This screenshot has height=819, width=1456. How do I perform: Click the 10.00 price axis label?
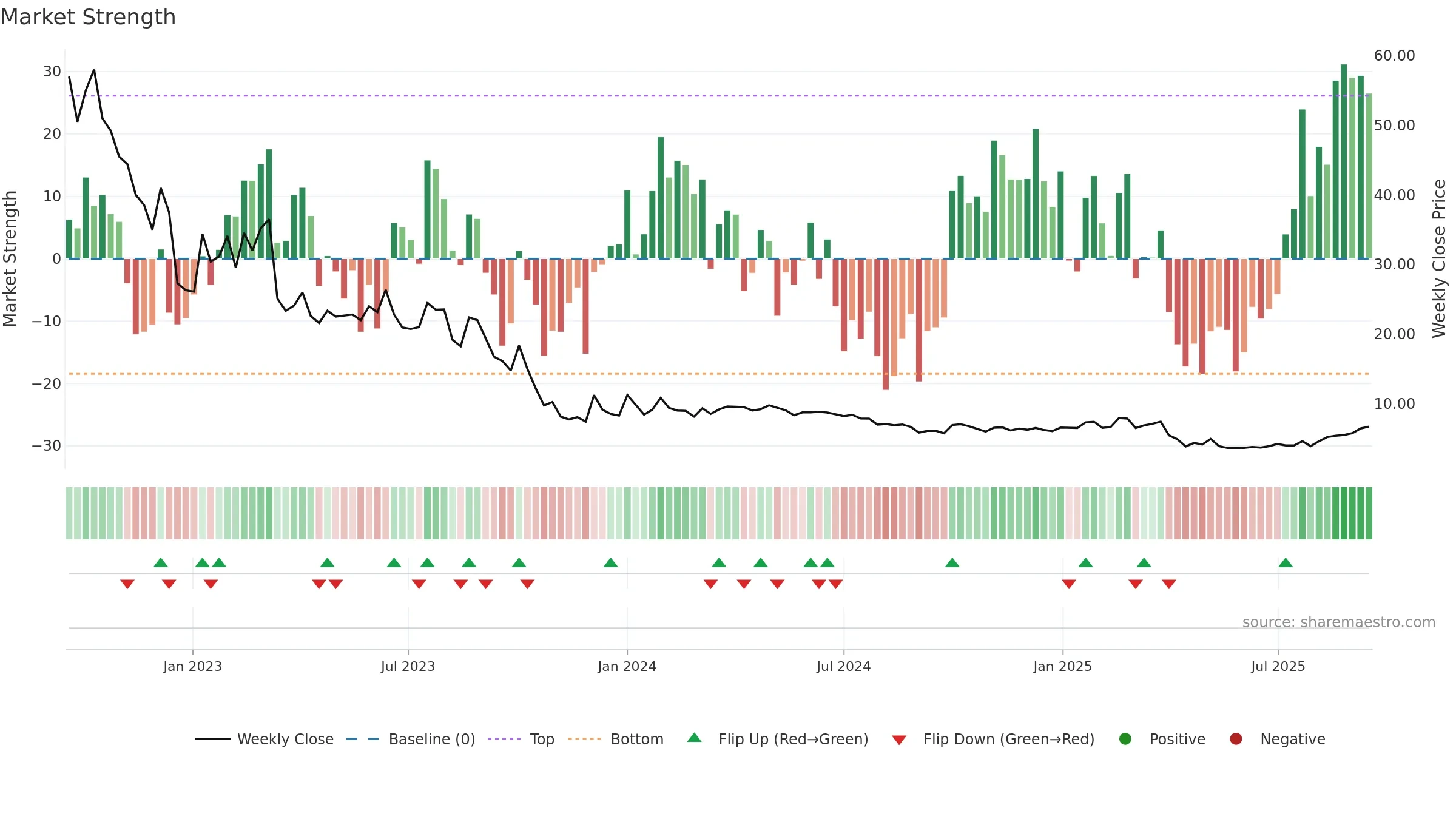click(x=1394, y=403)
